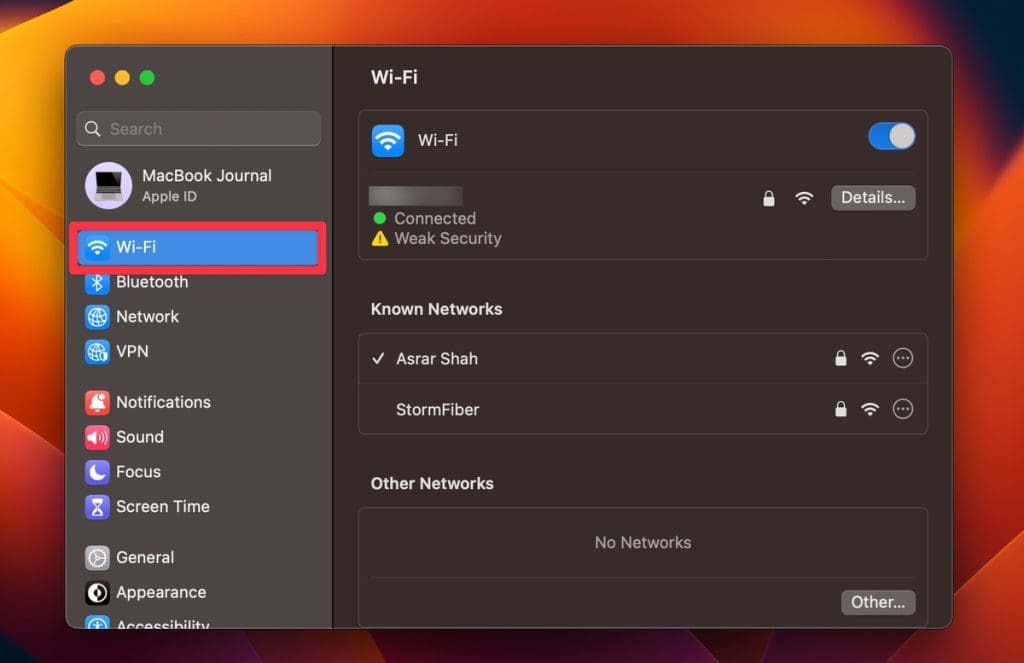Image resolution: width=1024 pixels, height=663 pixels.
Task: Click the signal icon beside Asrar Shah
Action: tap(870, 358)
